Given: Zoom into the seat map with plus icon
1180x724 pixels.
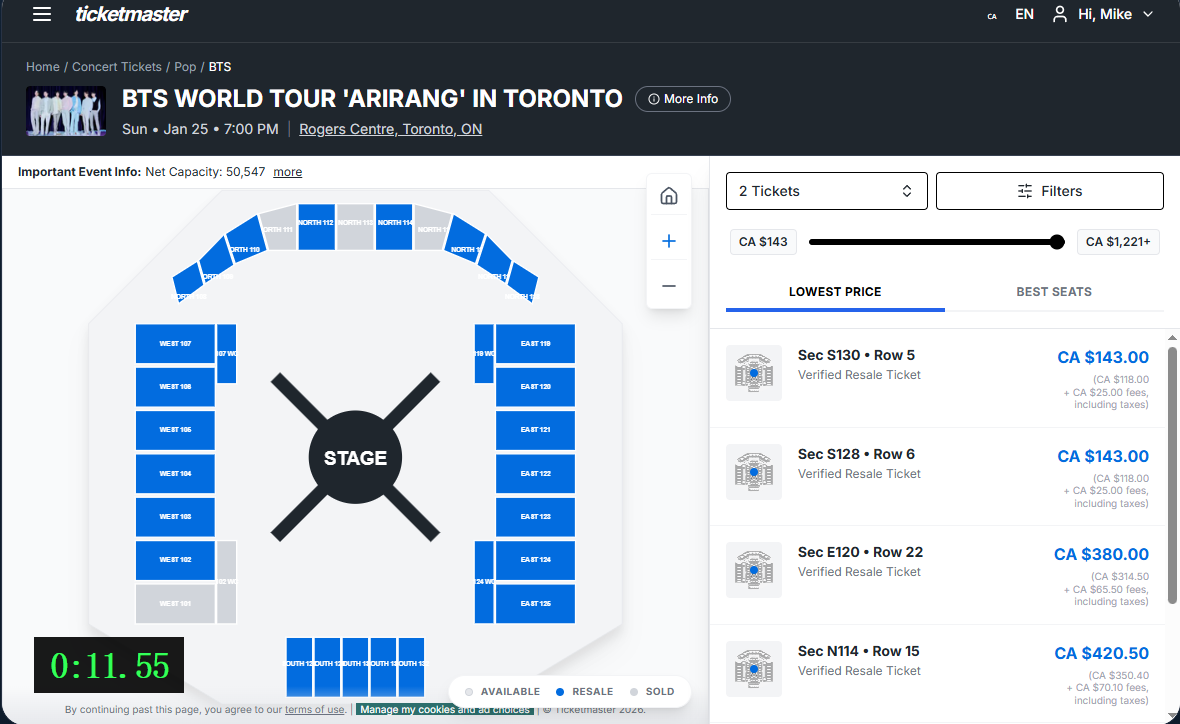Looking at the screenshot, I should pos(668,240).
